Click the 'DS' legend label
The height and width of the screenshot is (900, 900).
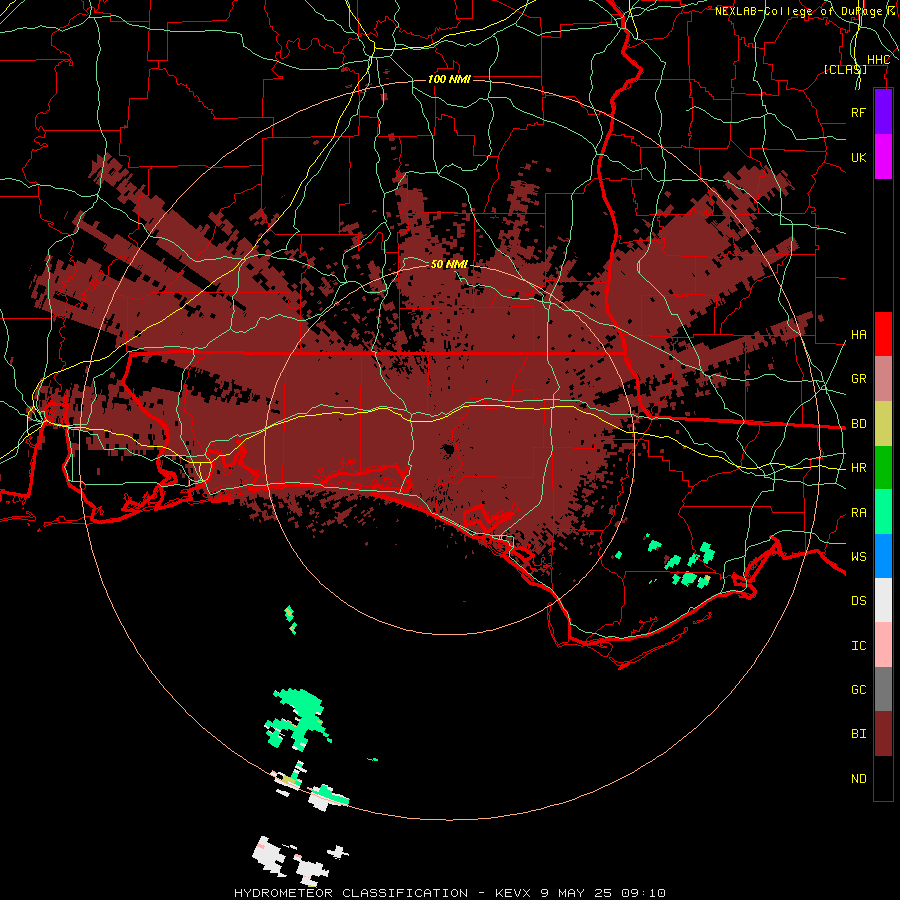point(859,601)
